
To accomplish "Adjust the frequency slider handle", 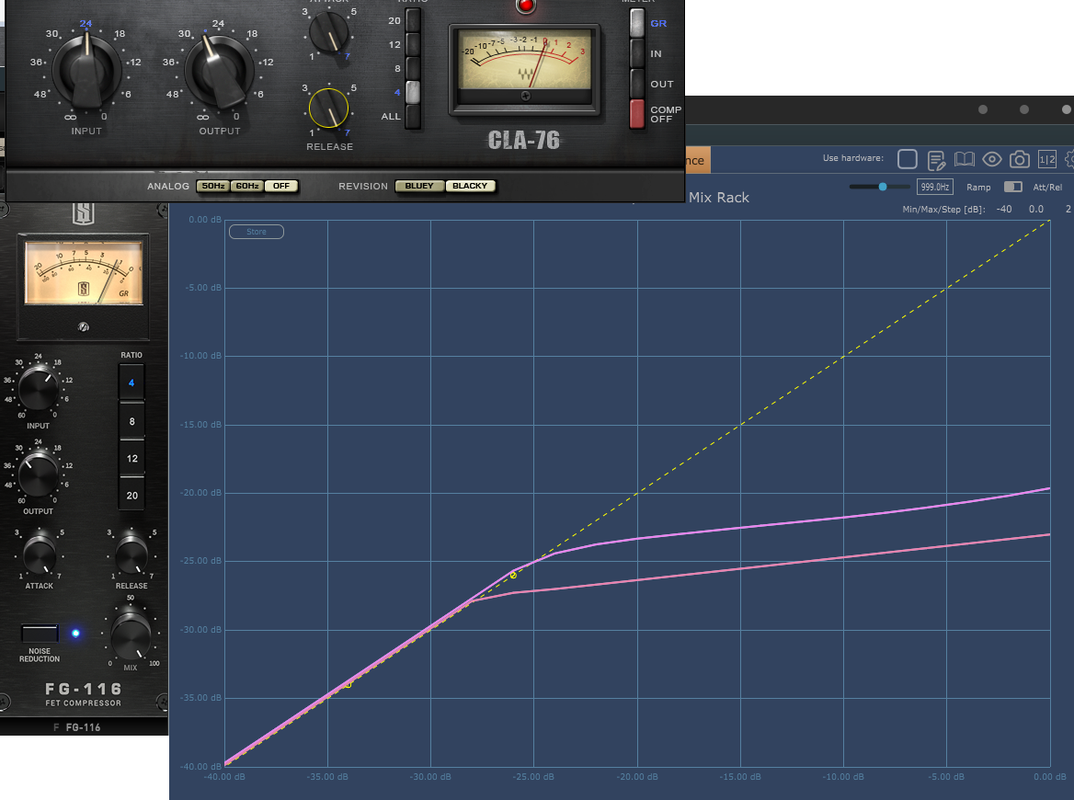I will point(883,186).
